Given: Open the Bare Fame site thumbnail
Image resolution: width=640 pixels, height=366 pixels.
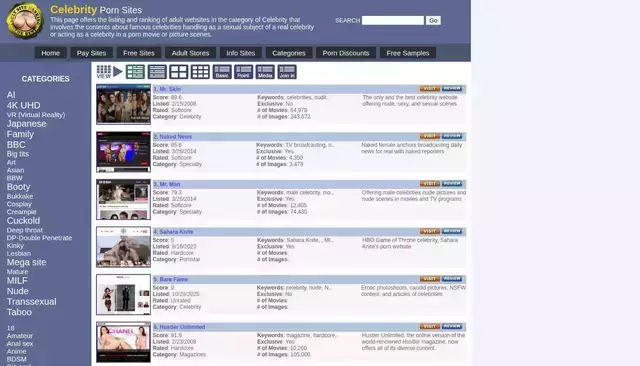Looking at the screenshot, I should pos(123,295).
